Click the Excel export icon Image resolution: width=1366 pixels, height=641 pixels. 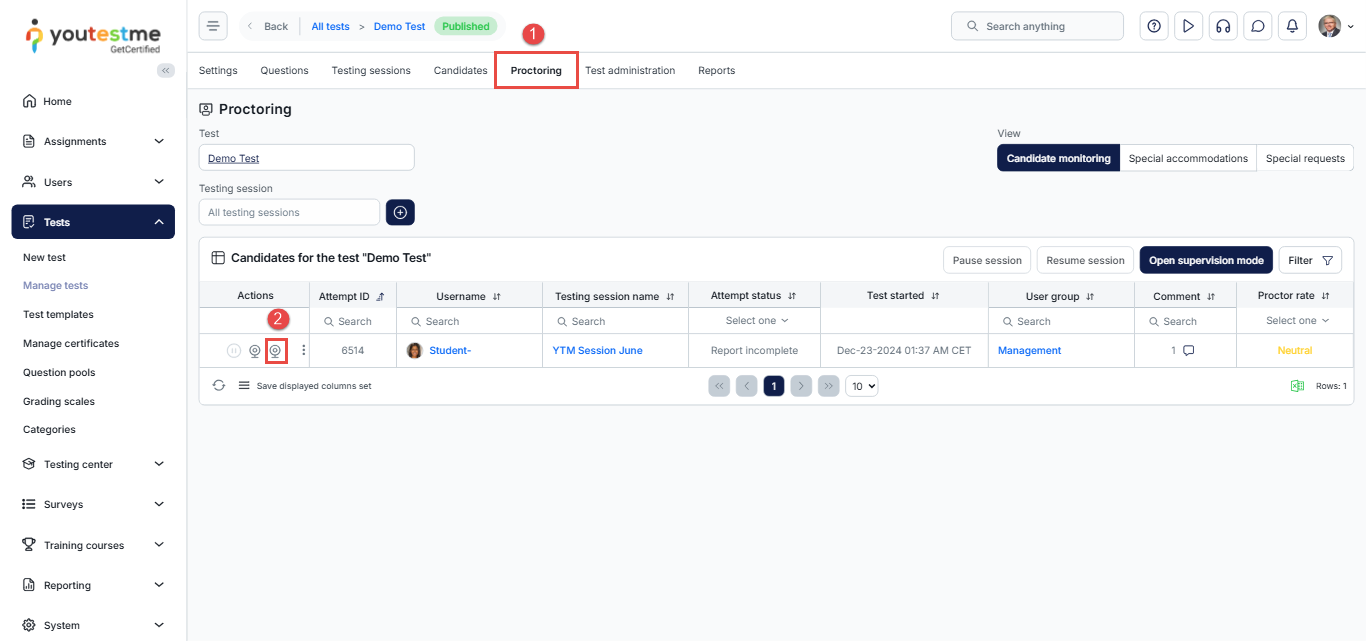[1297, 386]
